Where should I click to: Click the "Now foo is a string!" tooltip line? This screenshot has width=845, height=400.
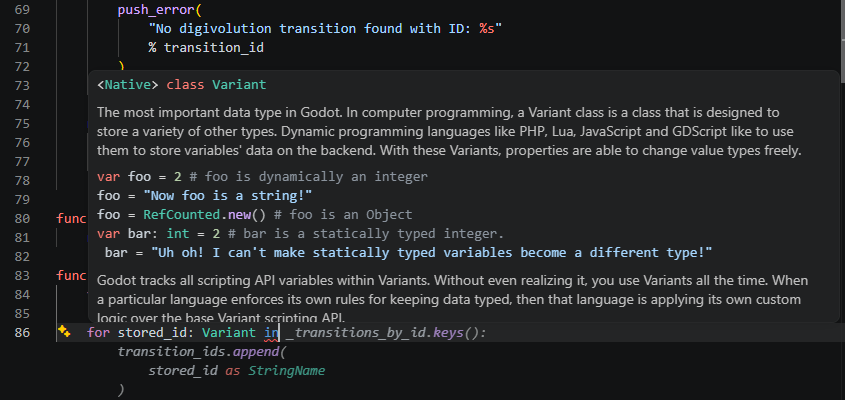205,195
